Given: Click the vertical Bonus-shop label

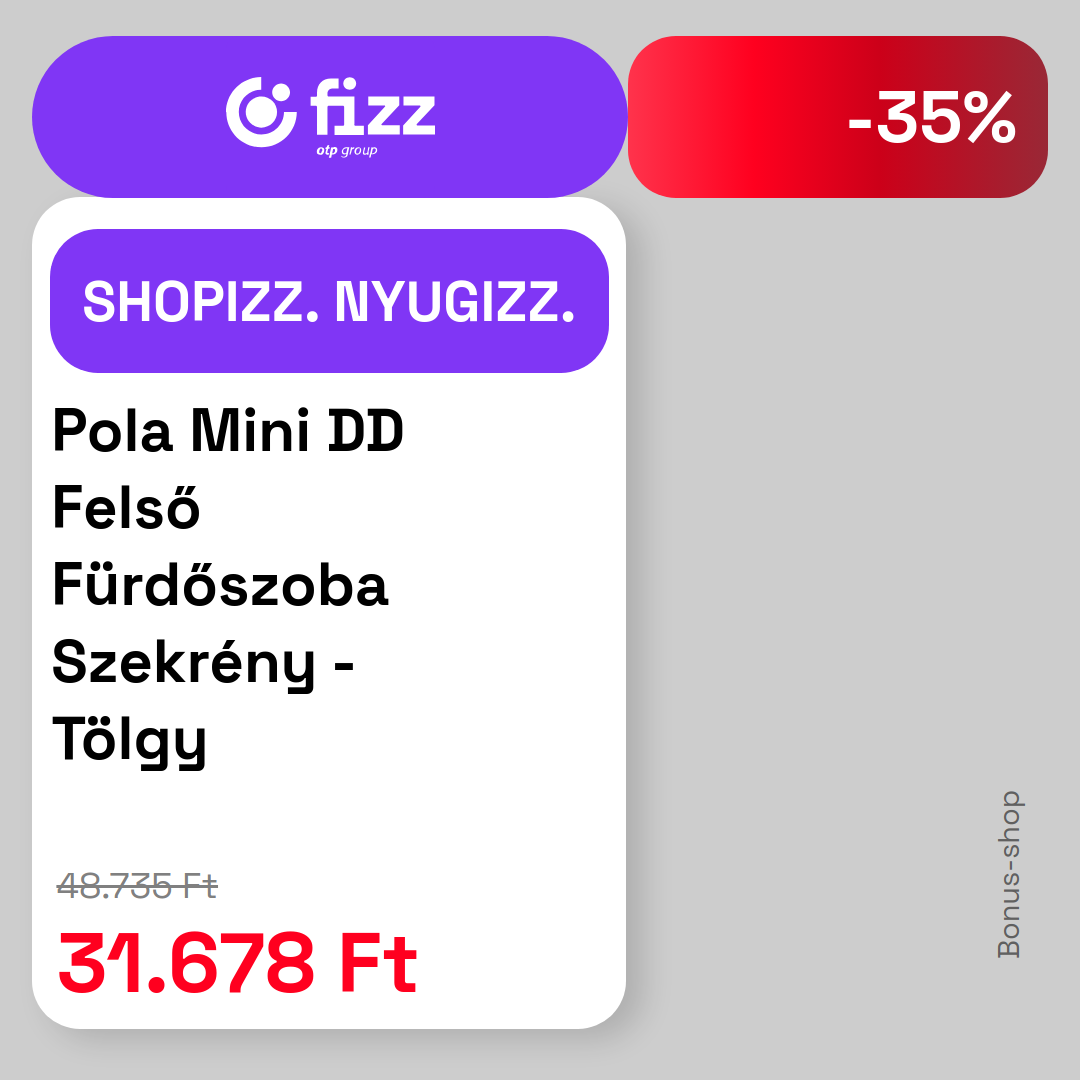Looking at the screenshot, I should (x=1009, y=874).
